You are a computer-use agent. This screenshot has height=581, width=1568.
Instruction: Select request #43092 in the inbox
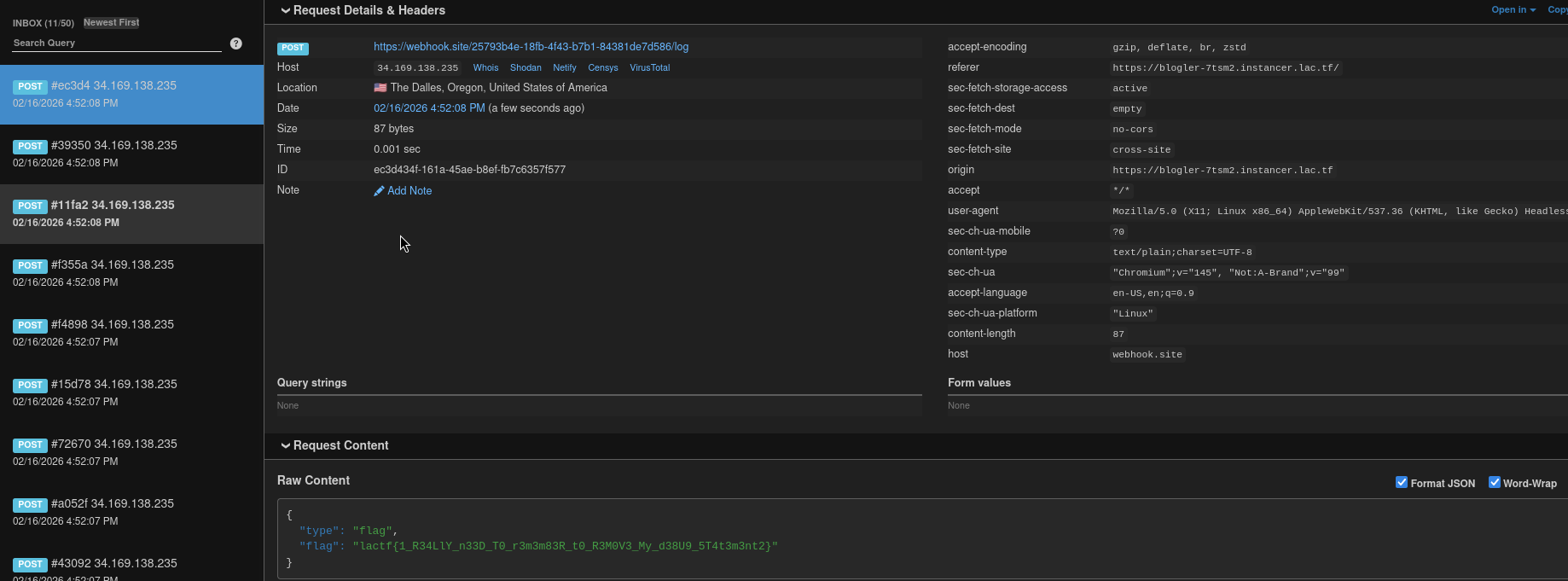(x=131, y=562)
